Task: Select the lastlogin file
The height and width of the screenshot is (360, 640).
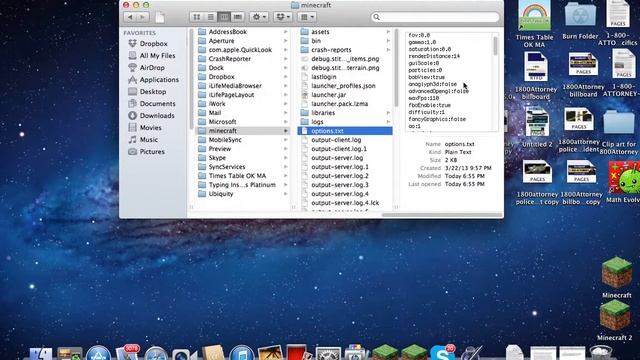Action: point(345,77)
